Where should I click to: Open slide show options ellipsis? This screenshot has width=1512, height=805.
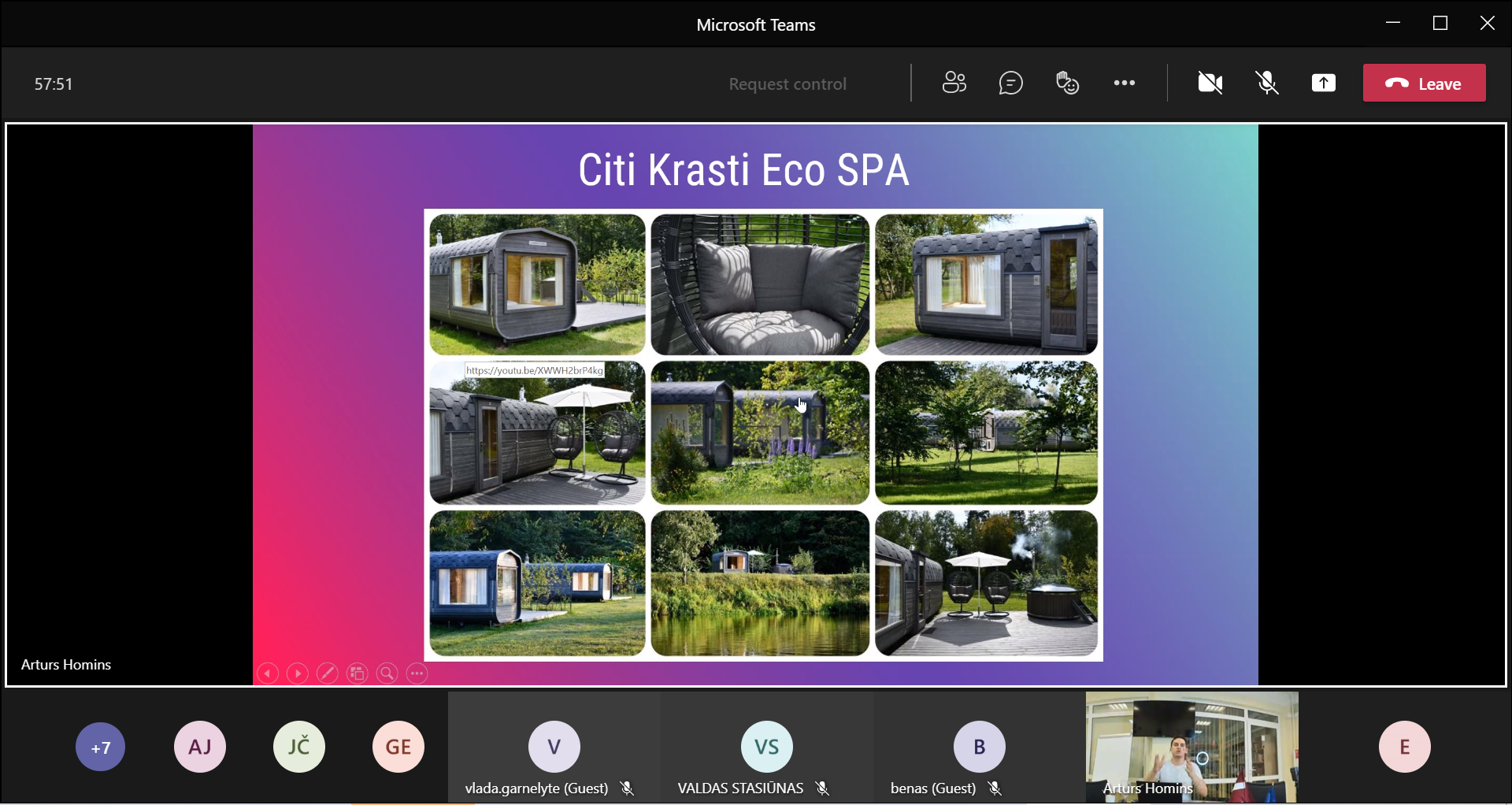pos(417,673)
